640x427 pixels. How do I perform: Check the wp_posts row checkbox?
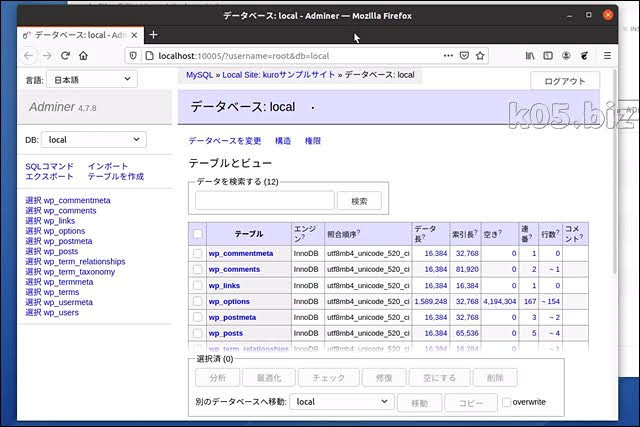[x=198, y=333]
